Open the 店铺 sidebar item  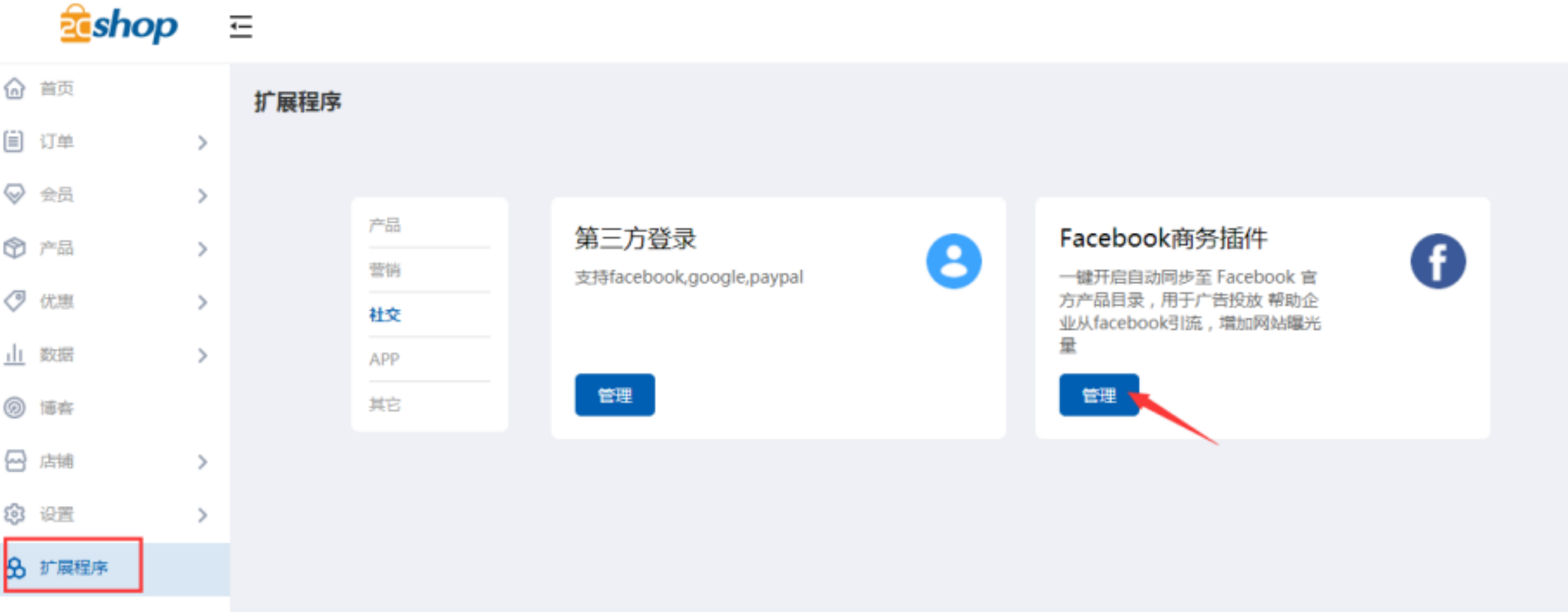tap(115, 461)
